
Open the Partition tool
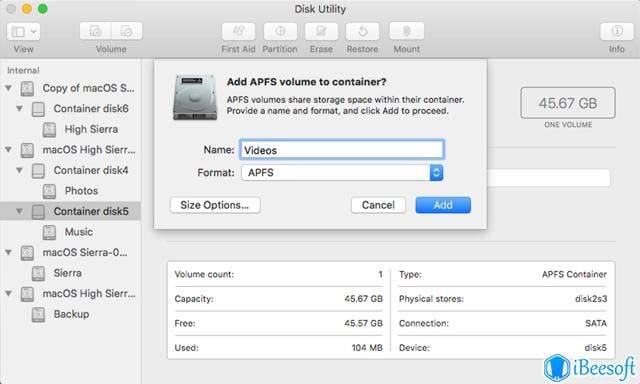click(x=280, y=31)
